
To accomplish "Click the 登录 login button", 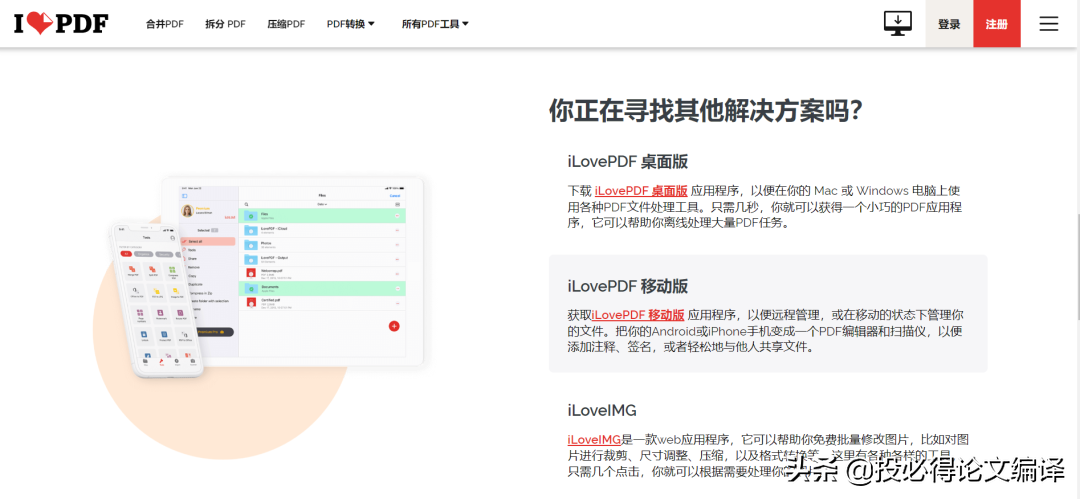I will point(948,24).
